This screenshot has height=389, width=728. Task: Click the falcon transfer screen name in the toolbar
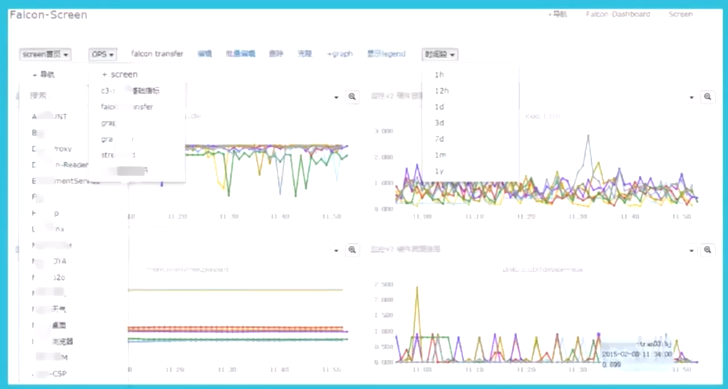point(157,54)
